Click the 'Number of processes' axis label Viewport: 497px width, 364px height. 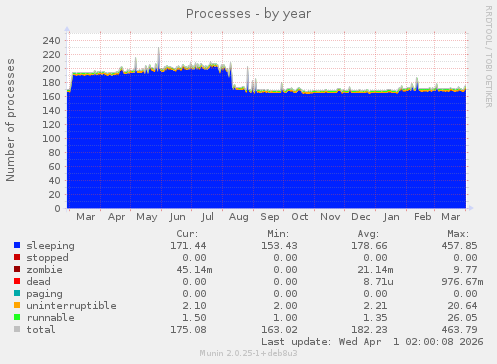(10, 120)
